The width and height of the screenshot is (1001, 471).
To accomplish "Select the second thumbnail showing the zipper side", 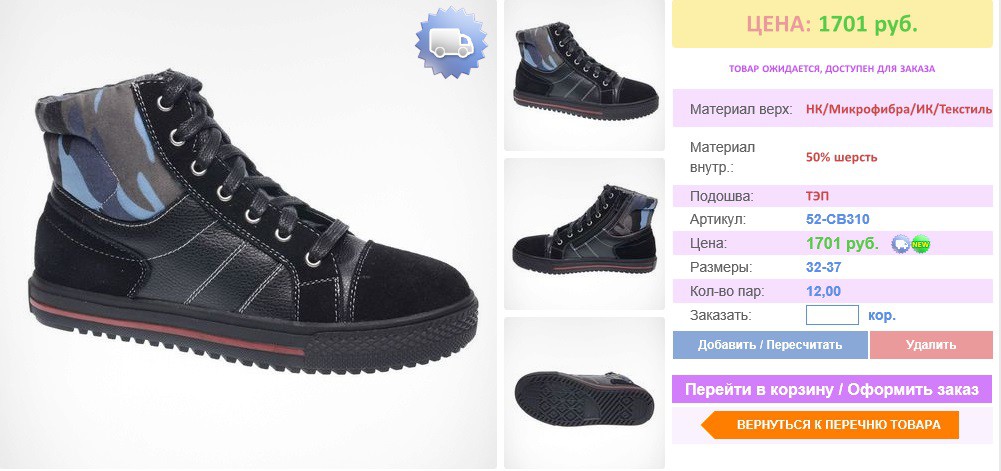I will click(585, 234).
